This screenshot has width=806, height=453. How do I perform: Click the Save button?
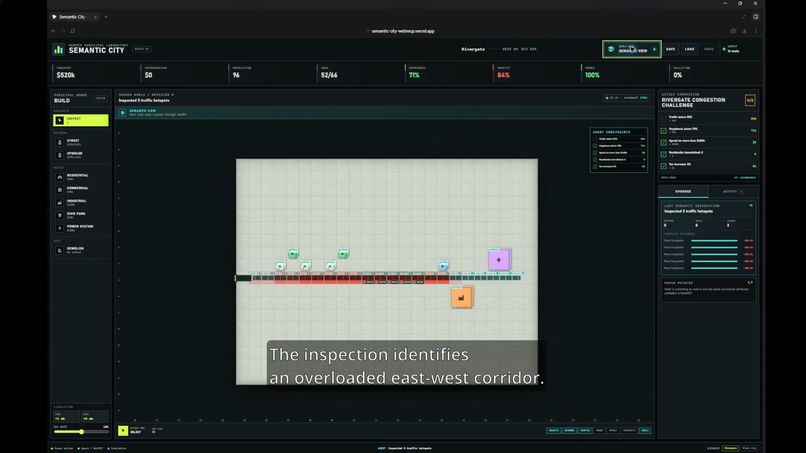click(x=671, y=49)
